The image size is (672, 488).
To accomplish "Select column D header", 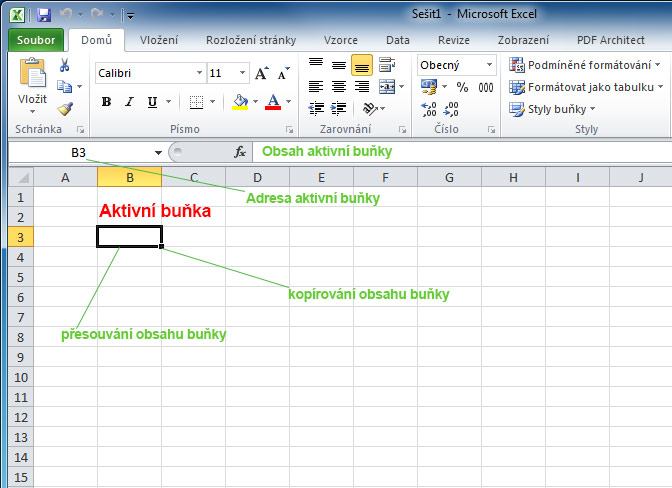I will [257, 177].
